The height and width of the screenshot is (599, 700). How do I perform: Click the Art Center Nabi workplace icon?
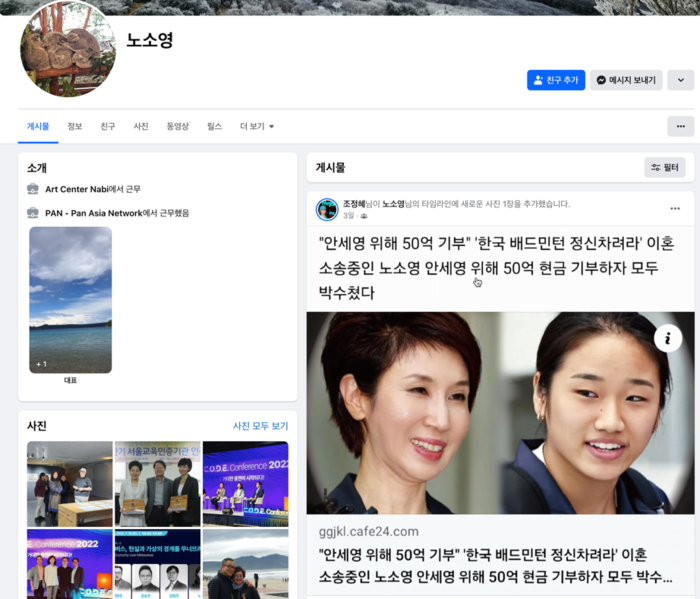coord(33,189)
